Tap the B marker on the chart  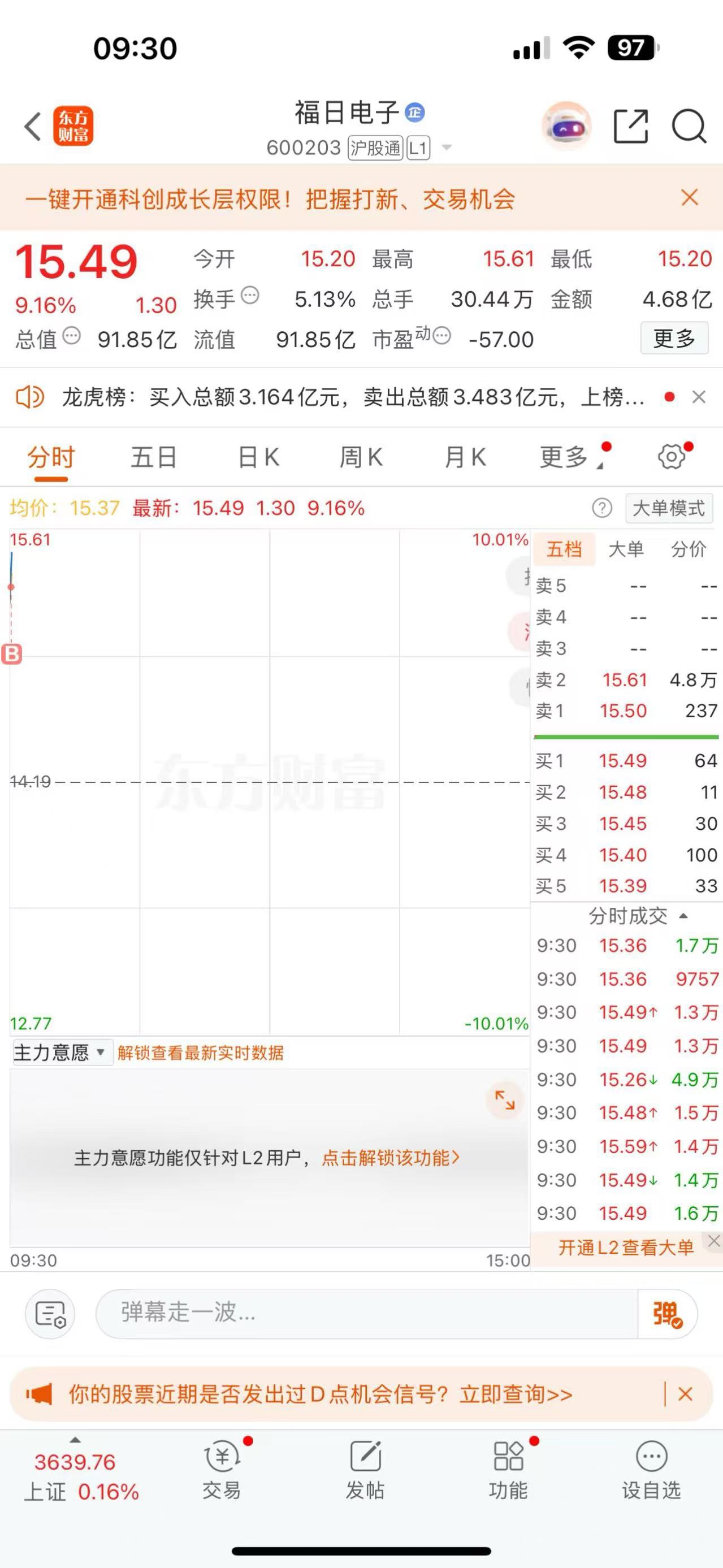click(11, 654)
